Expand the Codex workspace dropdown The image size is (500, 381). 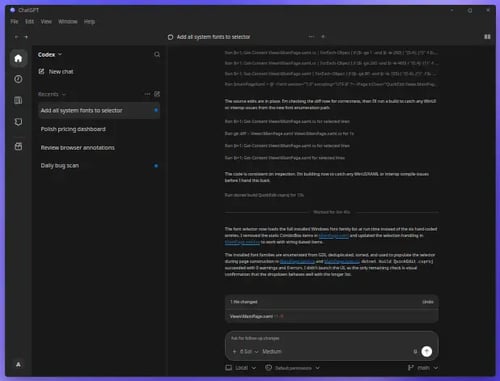coord(50,54)
